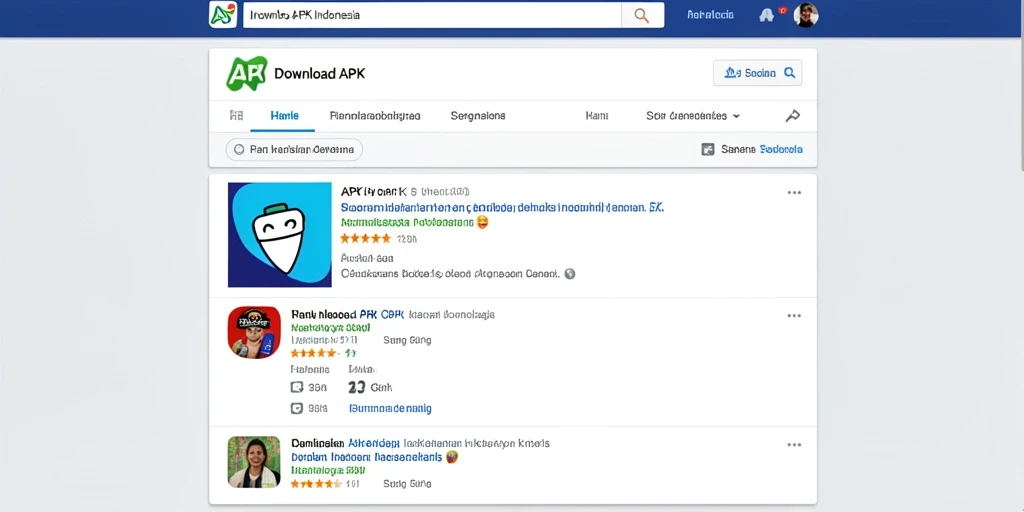Switch to the Home tab
The width and height of the screenshot is (1024, 512).
coord(285,116)
